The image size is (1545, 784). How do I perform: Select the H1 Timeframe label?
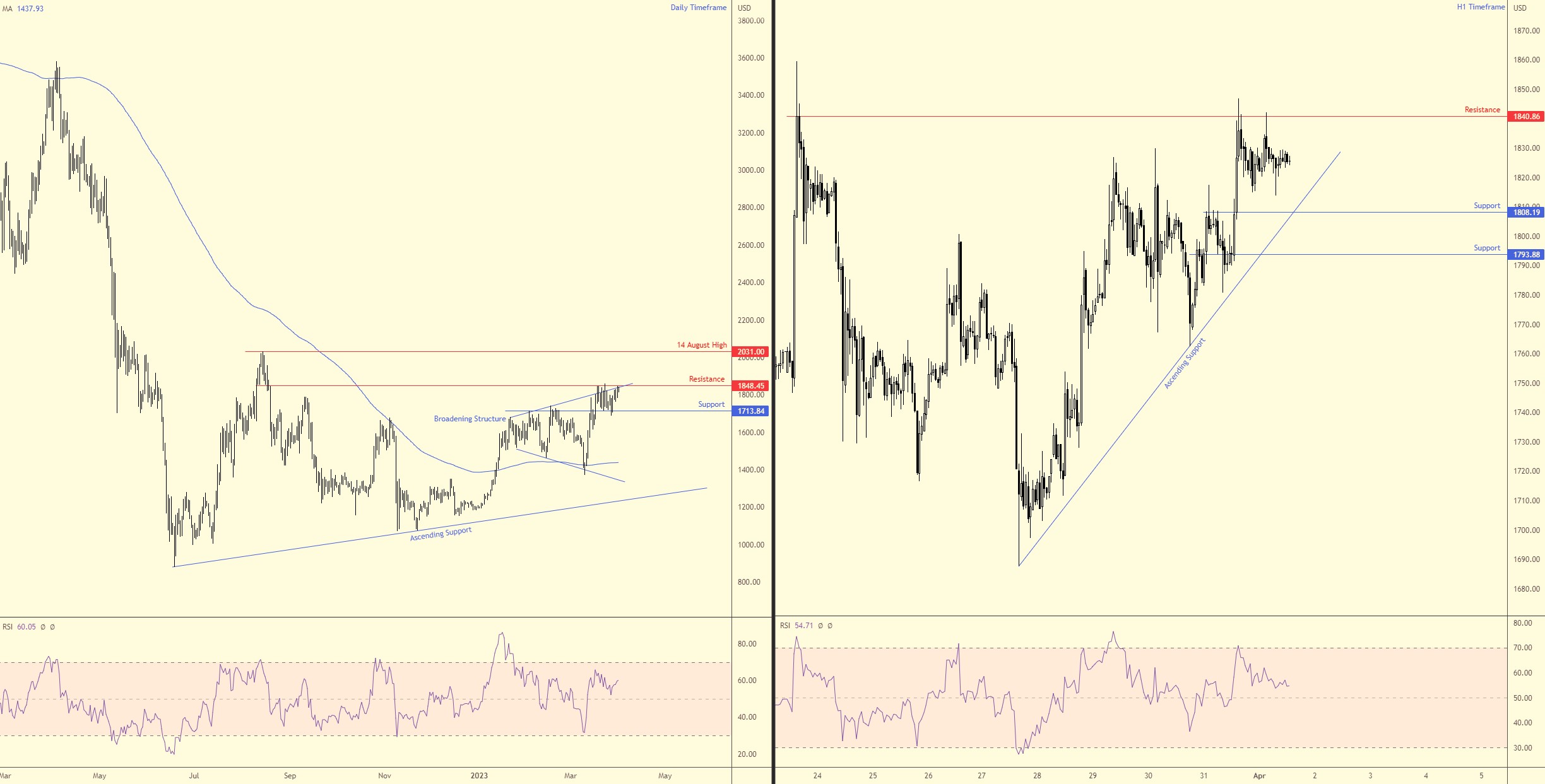tap(1479, 7)
